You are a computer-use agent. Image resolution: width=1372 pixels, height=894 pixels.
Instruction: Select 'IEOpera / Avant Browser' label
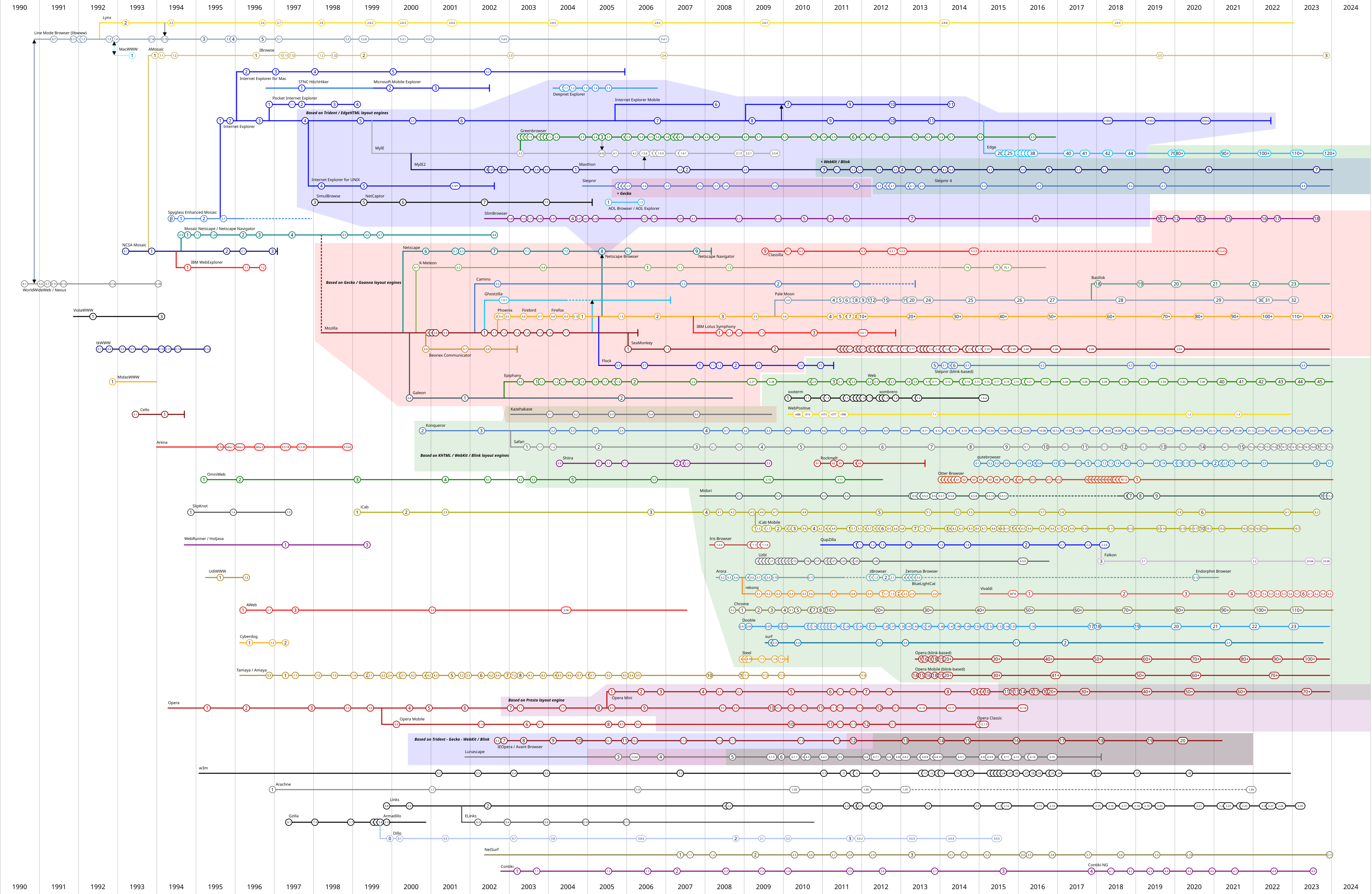coord(519,747)
